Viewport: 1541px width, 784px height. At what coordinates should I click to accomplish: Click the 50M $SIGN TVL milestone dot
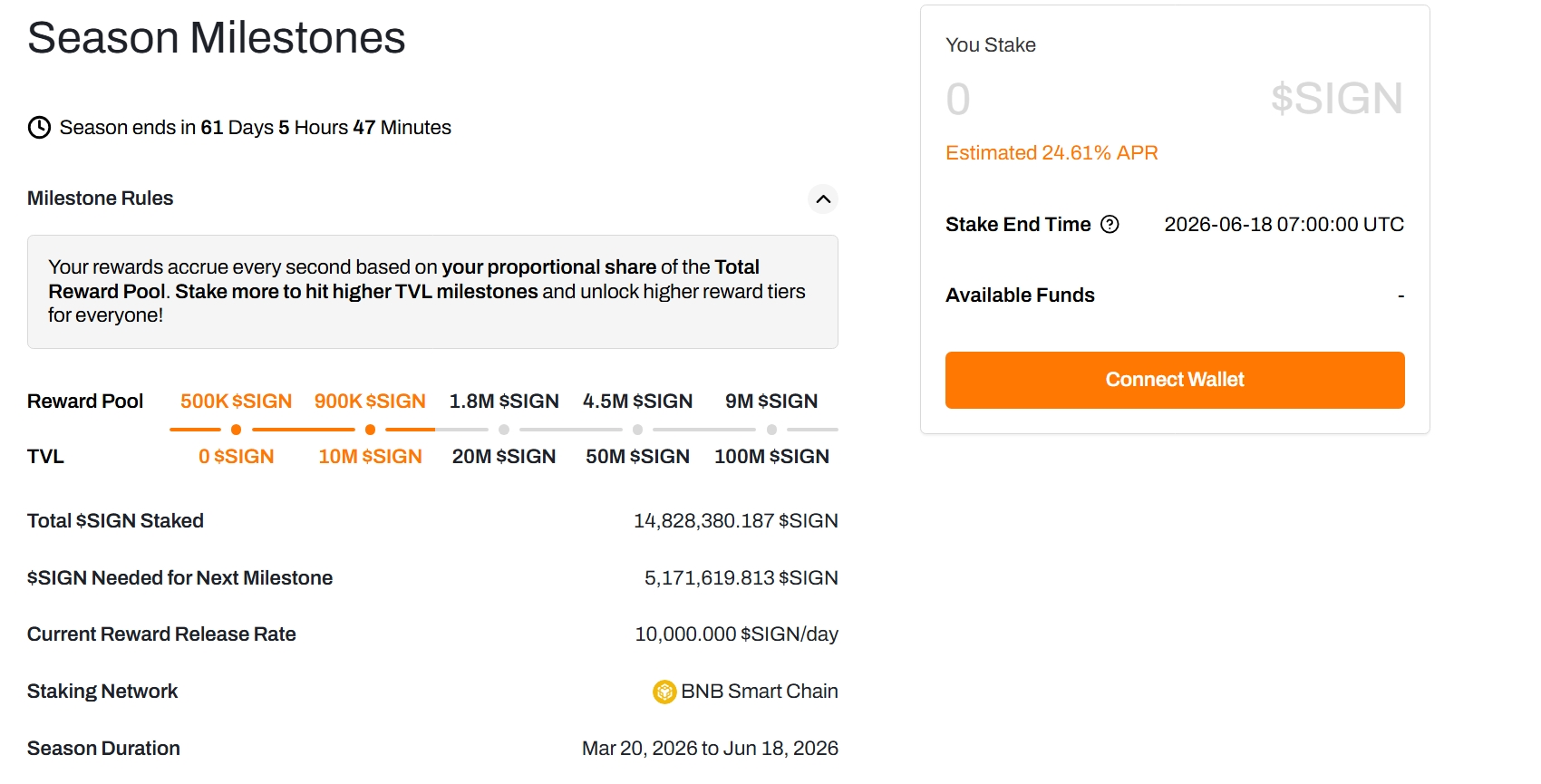(638, 430)
